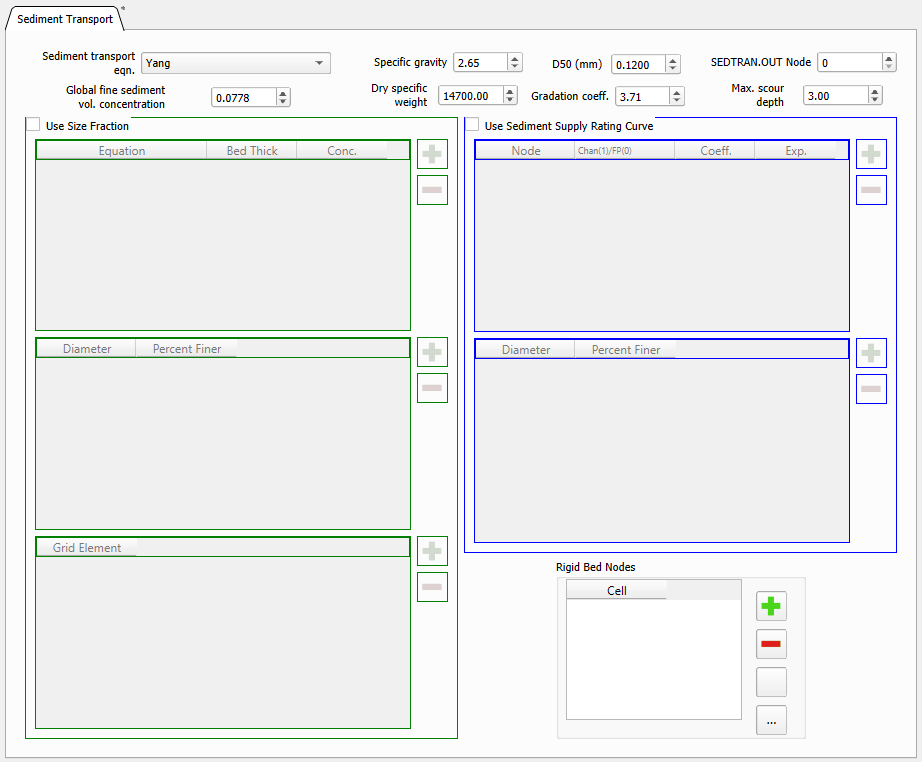Click plus icon beside Node rating curve table
This screenshot has width=922, height=762.
(871, 155)
